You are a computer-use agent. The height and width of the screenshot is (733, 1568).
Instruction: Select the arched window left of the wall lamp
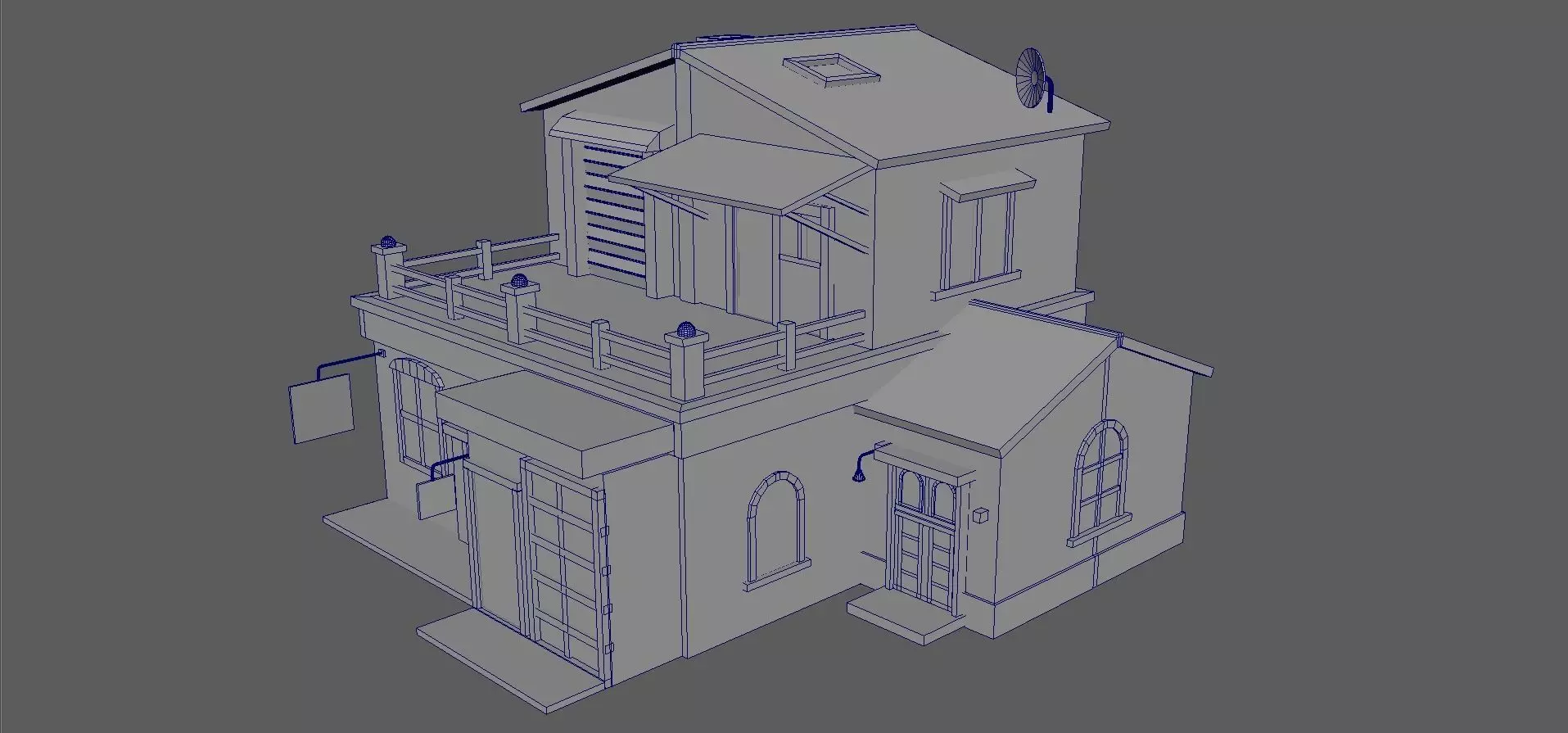point(775,529)
